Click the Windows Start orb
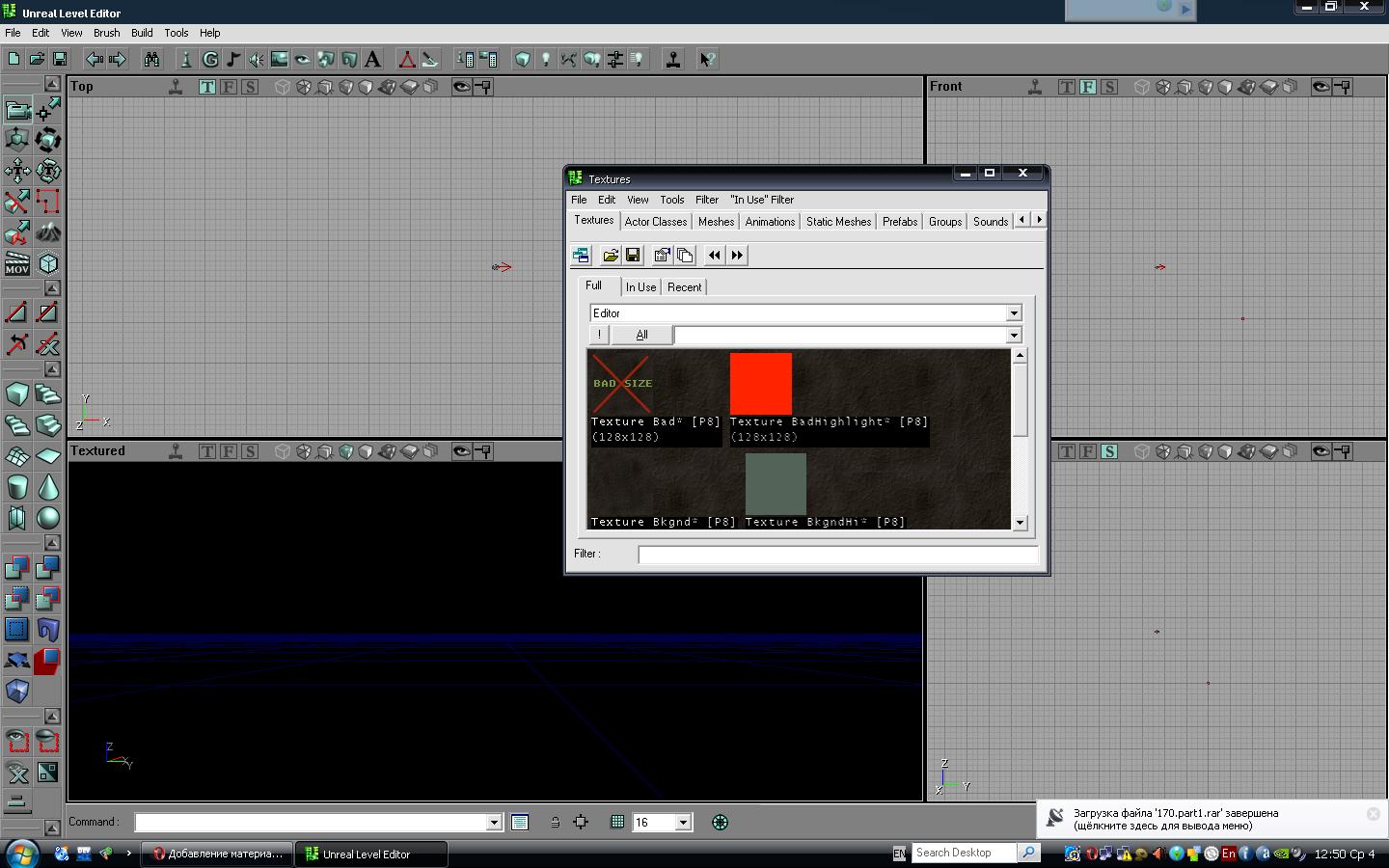 [22, 854]
